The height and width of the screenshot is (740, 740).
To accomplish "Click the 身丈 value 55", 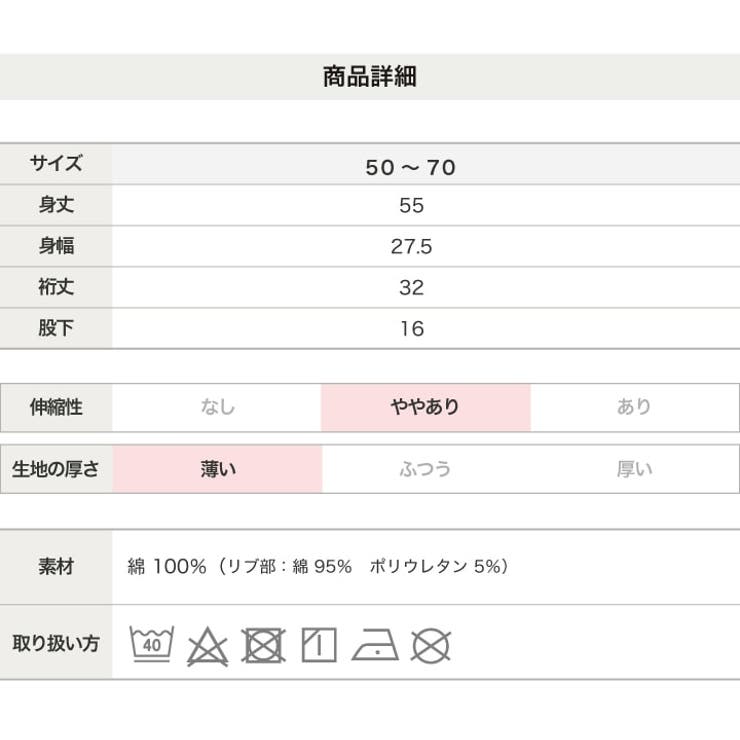I will tap(411, 206).
